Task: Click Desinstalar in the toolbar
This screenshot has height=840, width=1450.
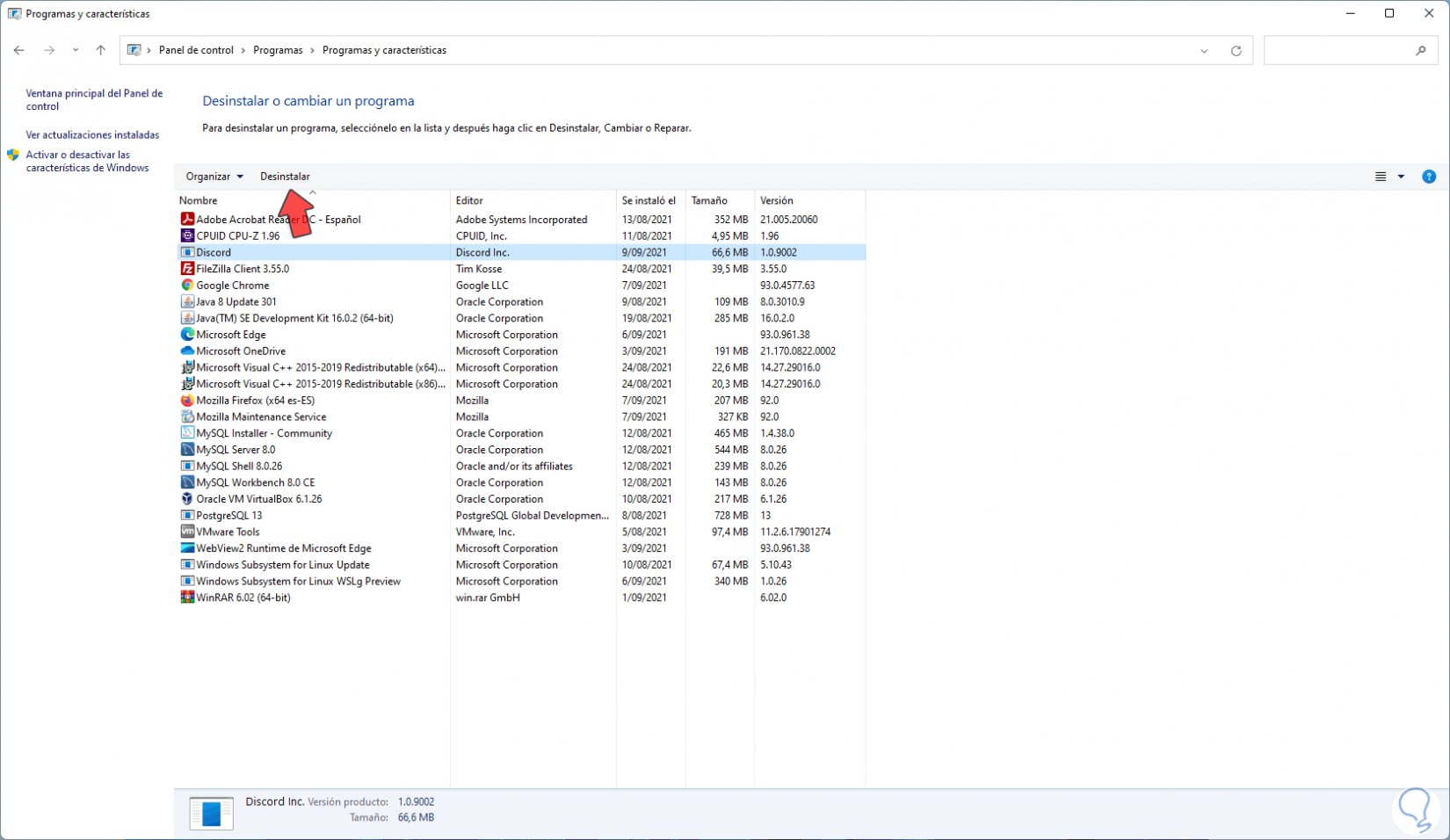Action: pos(285,177)
